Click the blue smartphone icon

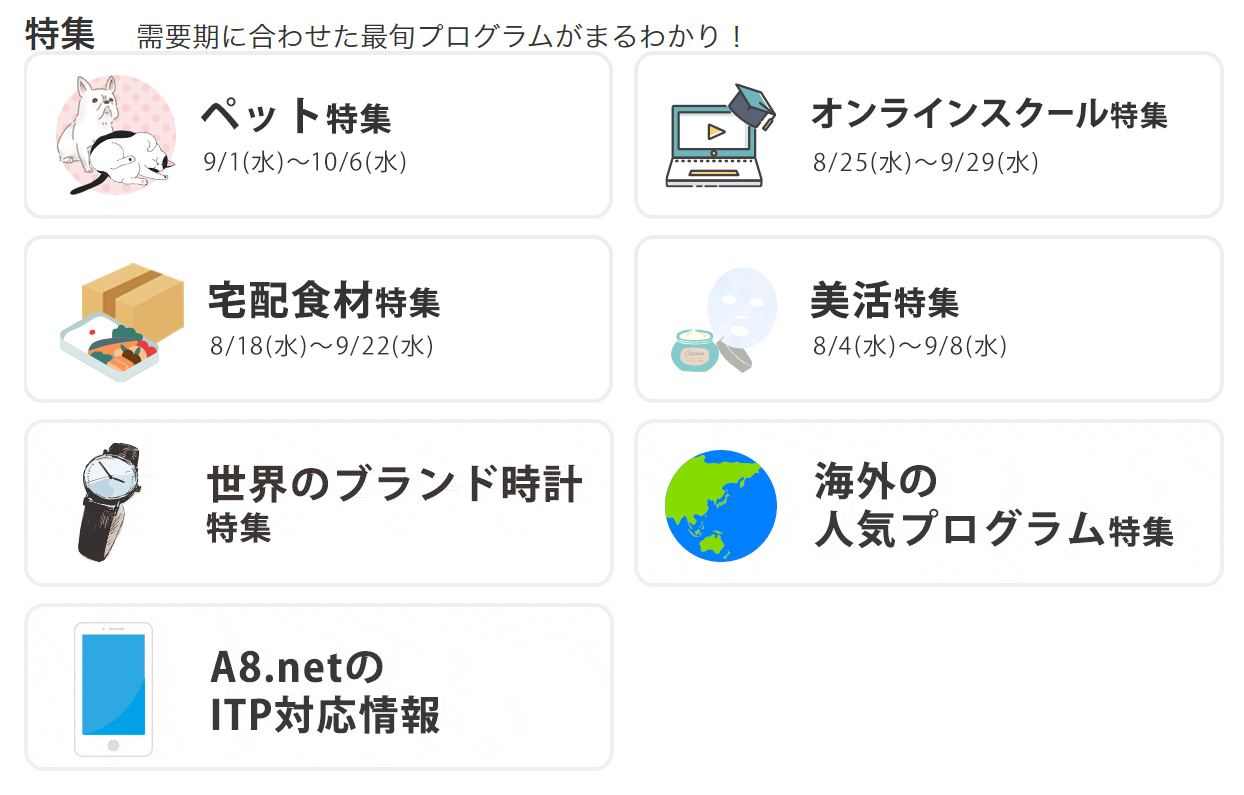pyautogui.click(x=113, y=689)
